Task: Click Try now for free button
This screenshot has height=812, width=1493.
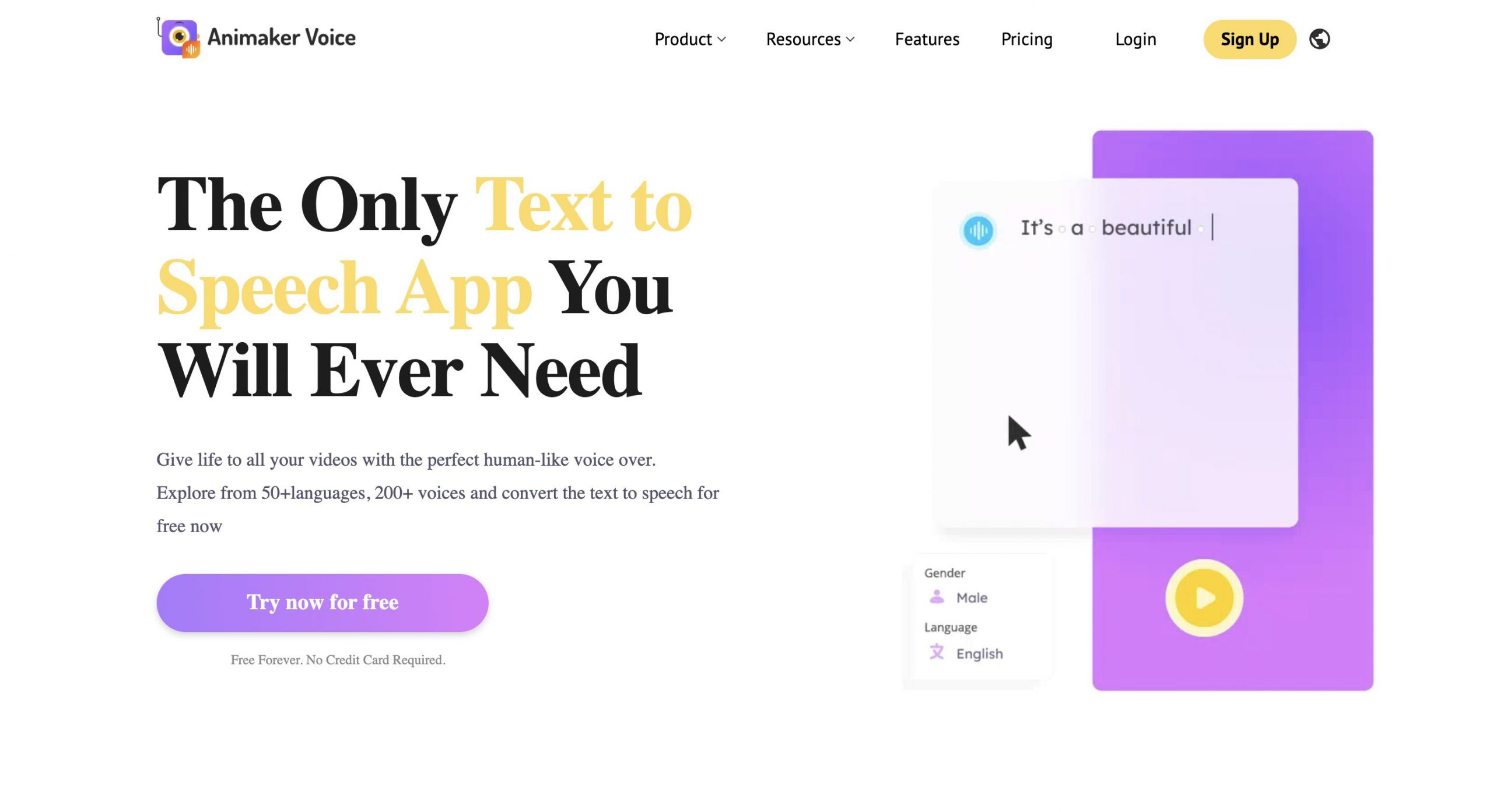Action: click(x=322, y=602)
